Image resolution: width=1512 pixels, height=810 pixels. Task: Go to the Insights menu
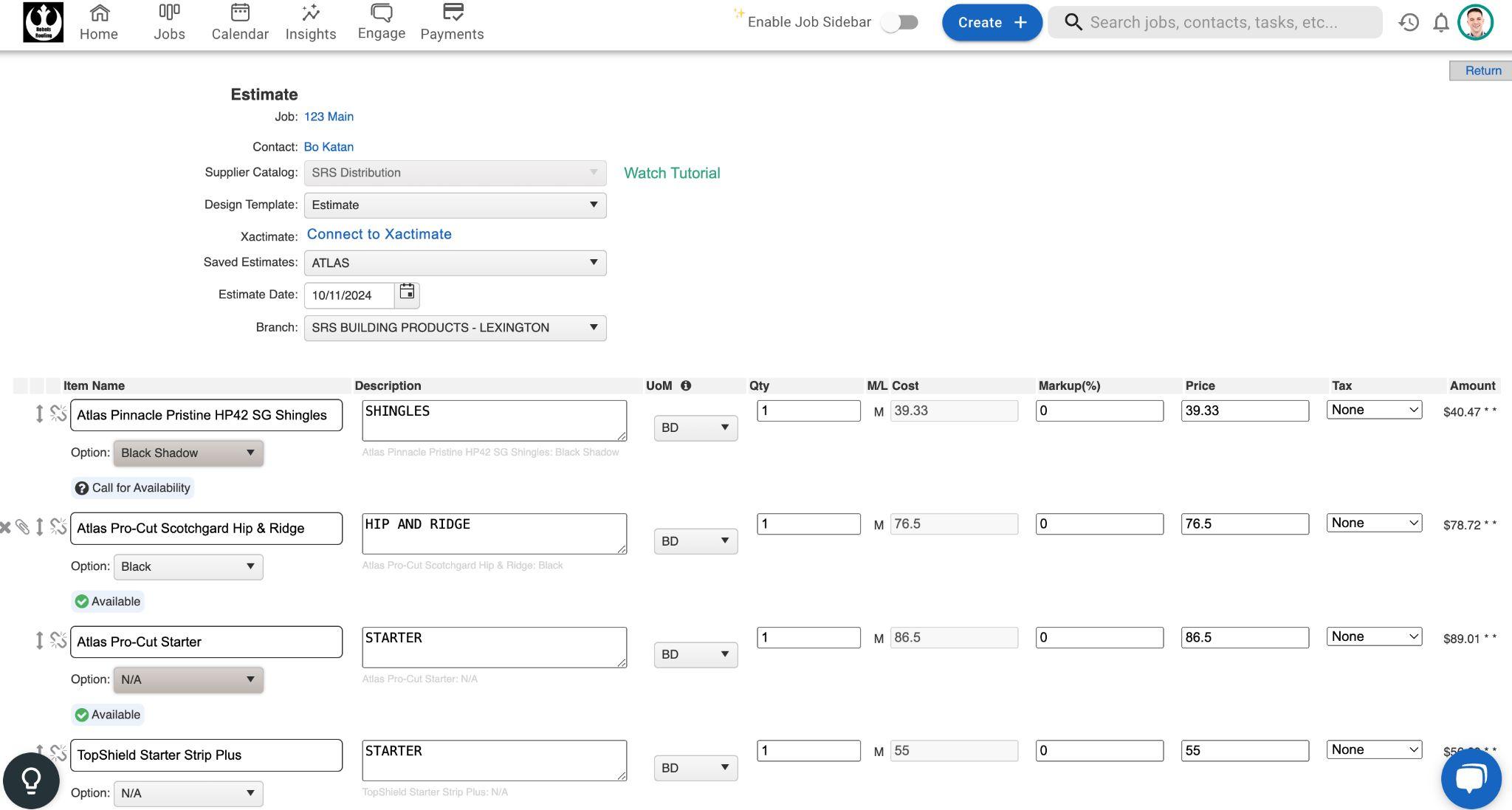click(311, 22)
